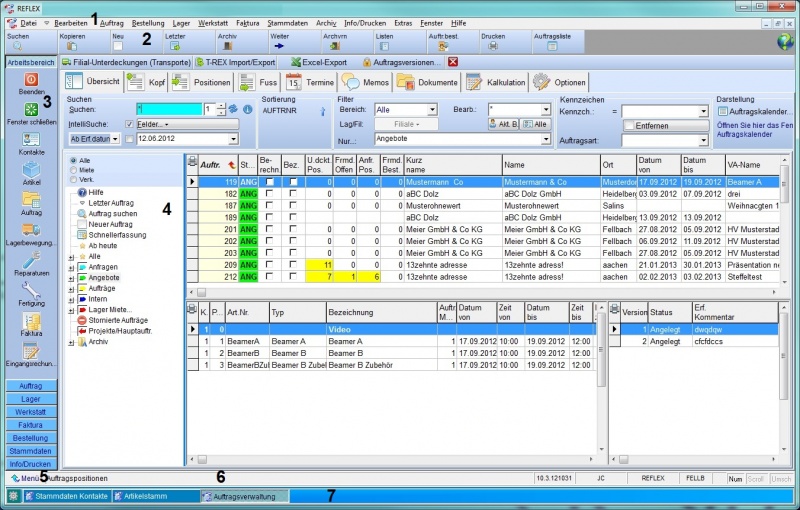
Task: Switch to the Termine tab
Action: (x=310, y=82)
